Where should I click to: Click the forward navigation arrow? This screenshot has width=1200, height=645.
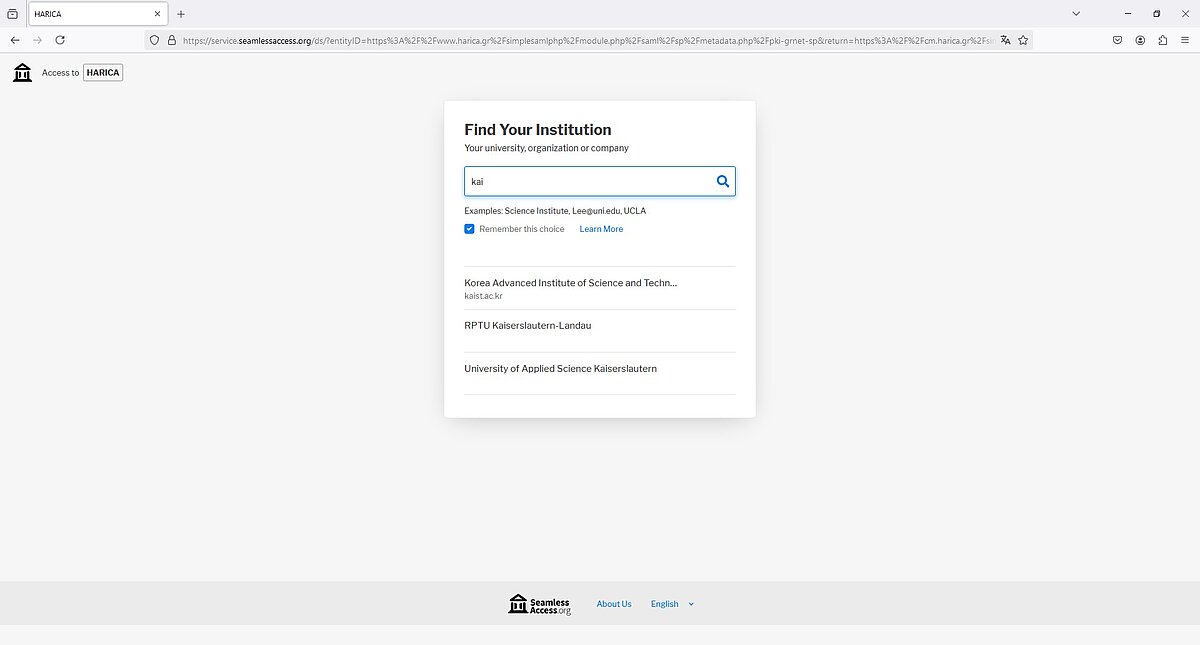pyautogui.click(x=38, y=40)
